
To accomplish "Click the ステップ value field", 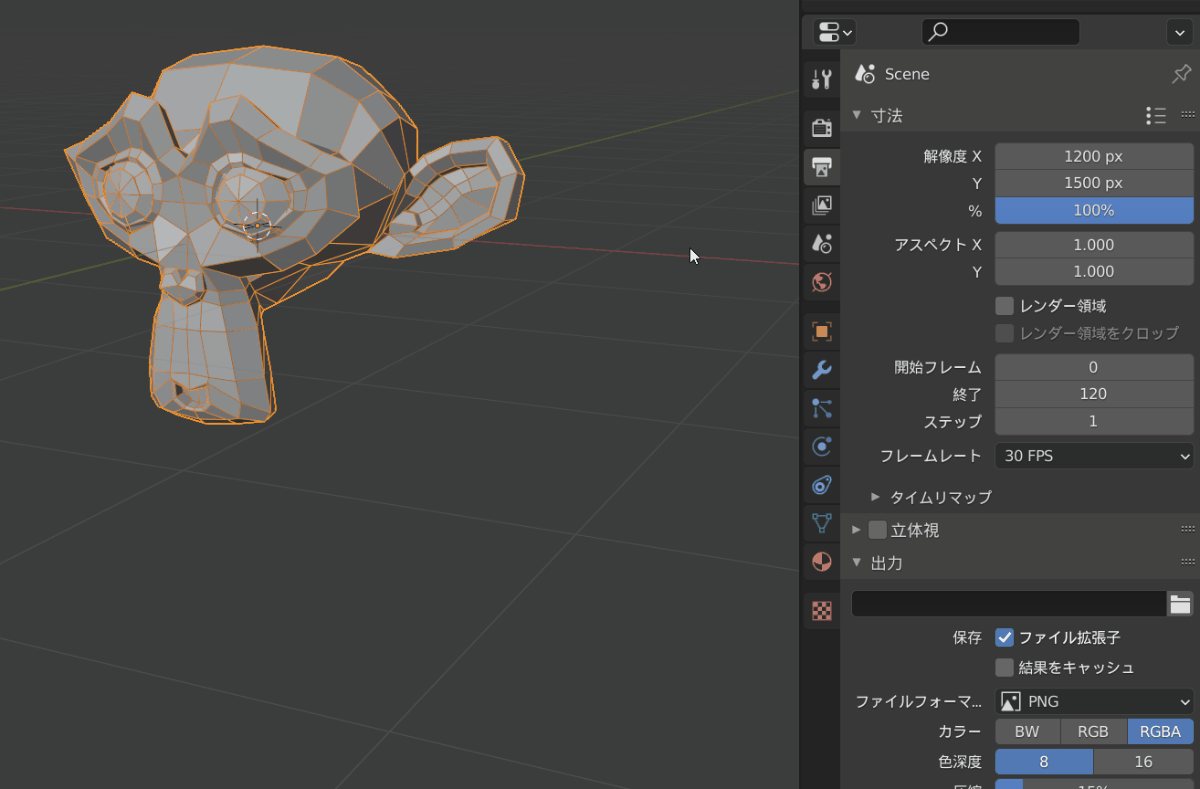I will tap(1094, 422).
